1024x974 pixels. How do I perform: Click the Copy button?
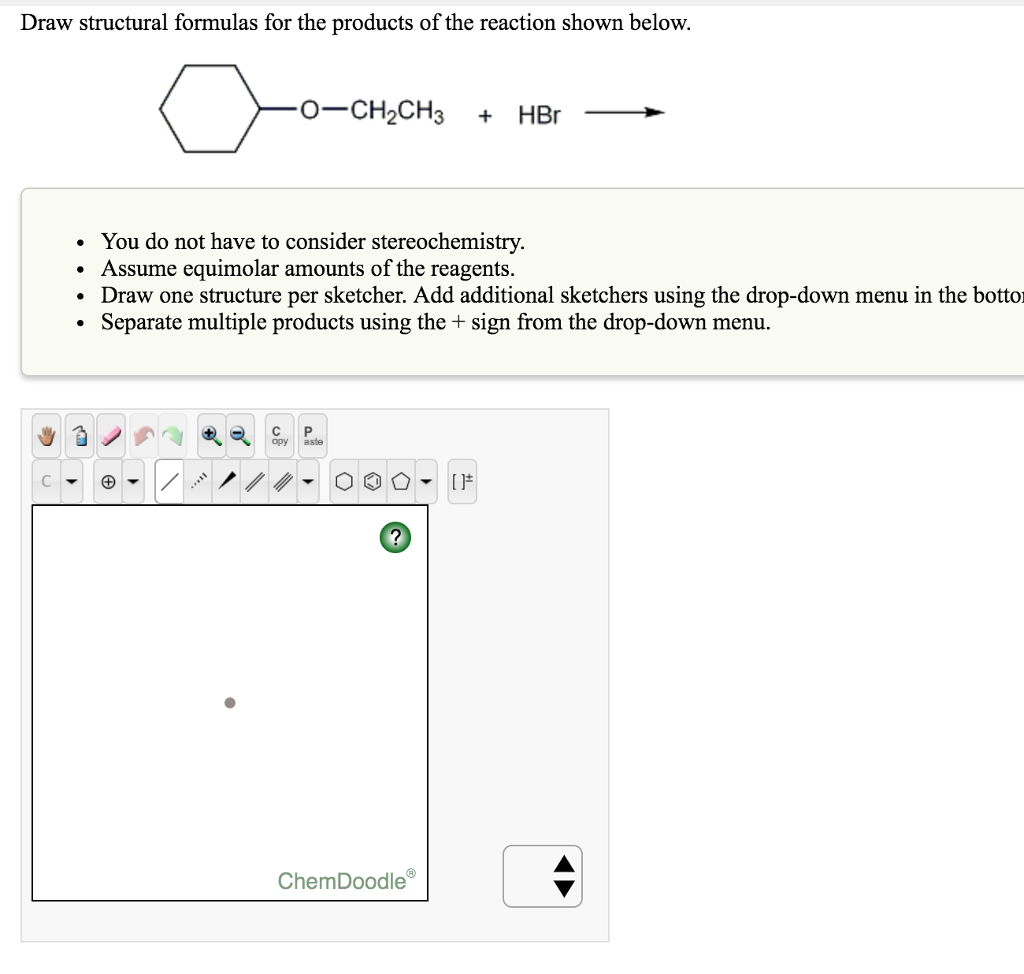[x=278, y=434]
